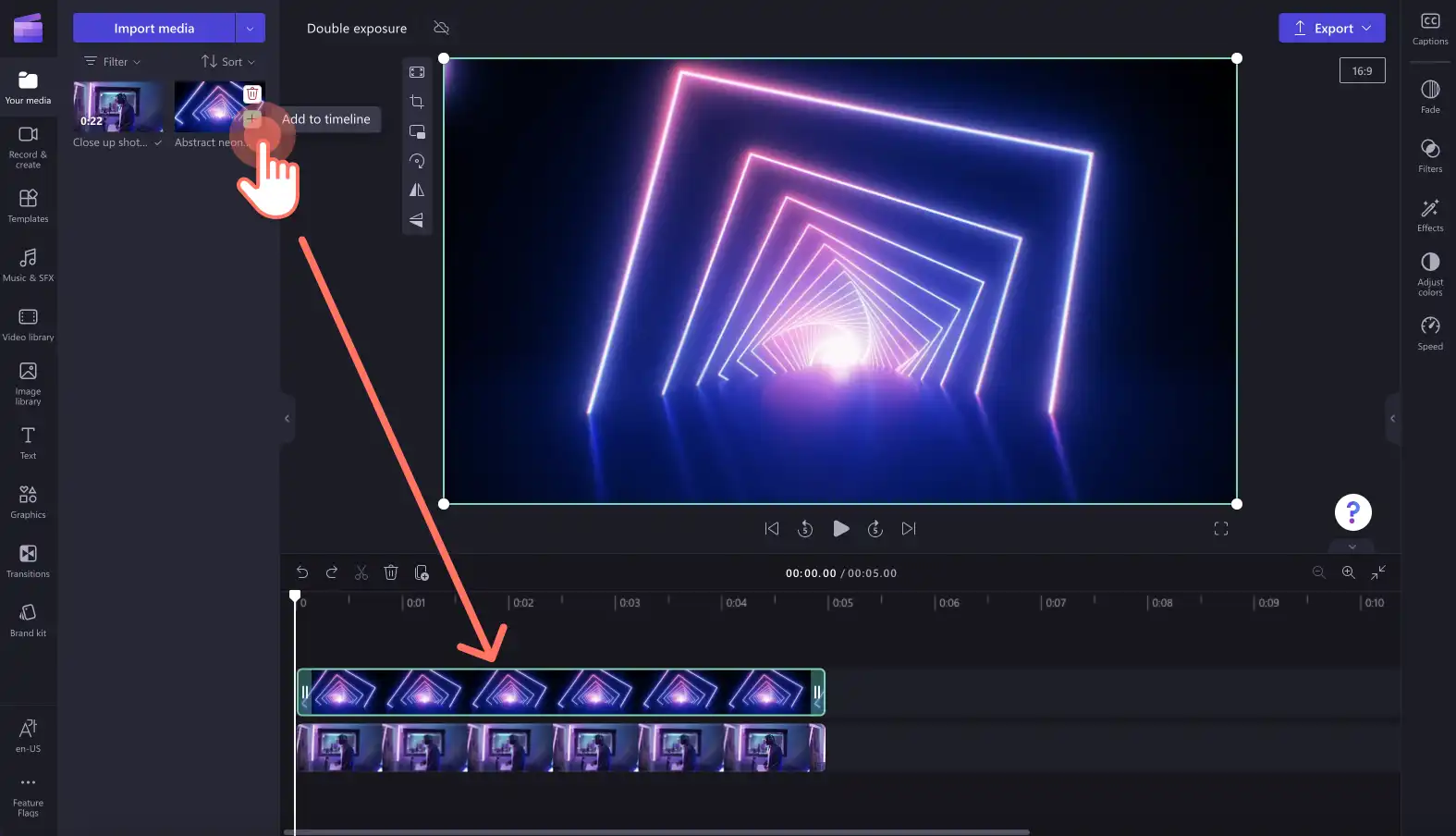Collapse the help button chevron

click(1352, 547)
